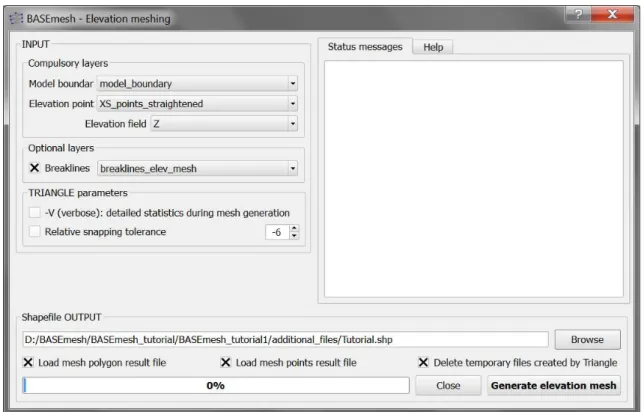Click the BASEmesh title bar icon
Image resolution: width=644 pixels, height=412 pixels.
(x=16, y=18)
